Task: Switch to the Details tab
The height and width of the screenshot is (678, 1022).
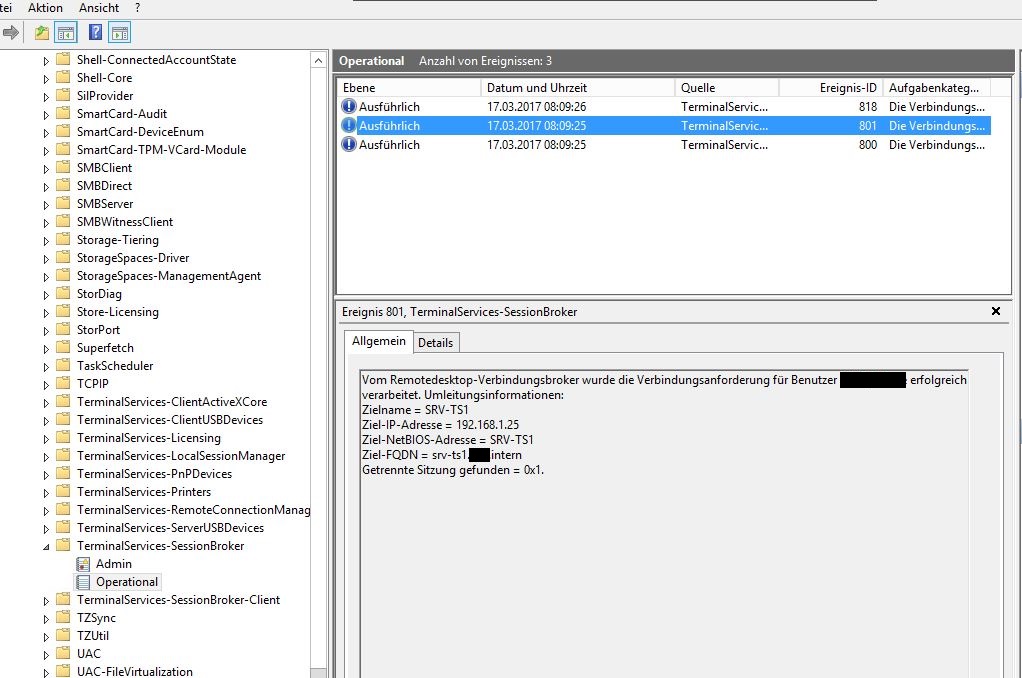Action: (x=435, y=343)
